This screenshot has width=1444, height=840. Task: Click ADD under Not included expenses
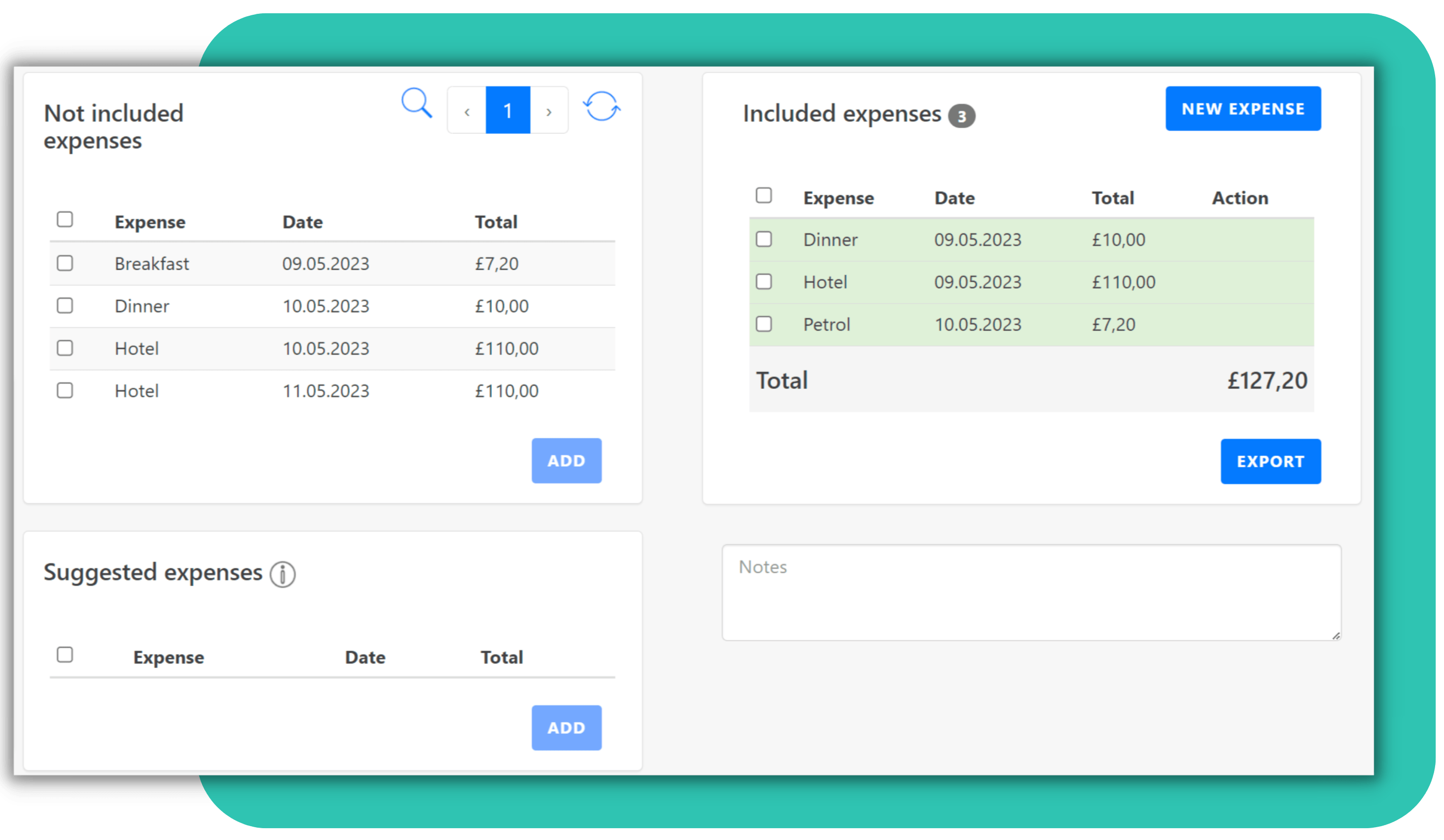point(566,461)
